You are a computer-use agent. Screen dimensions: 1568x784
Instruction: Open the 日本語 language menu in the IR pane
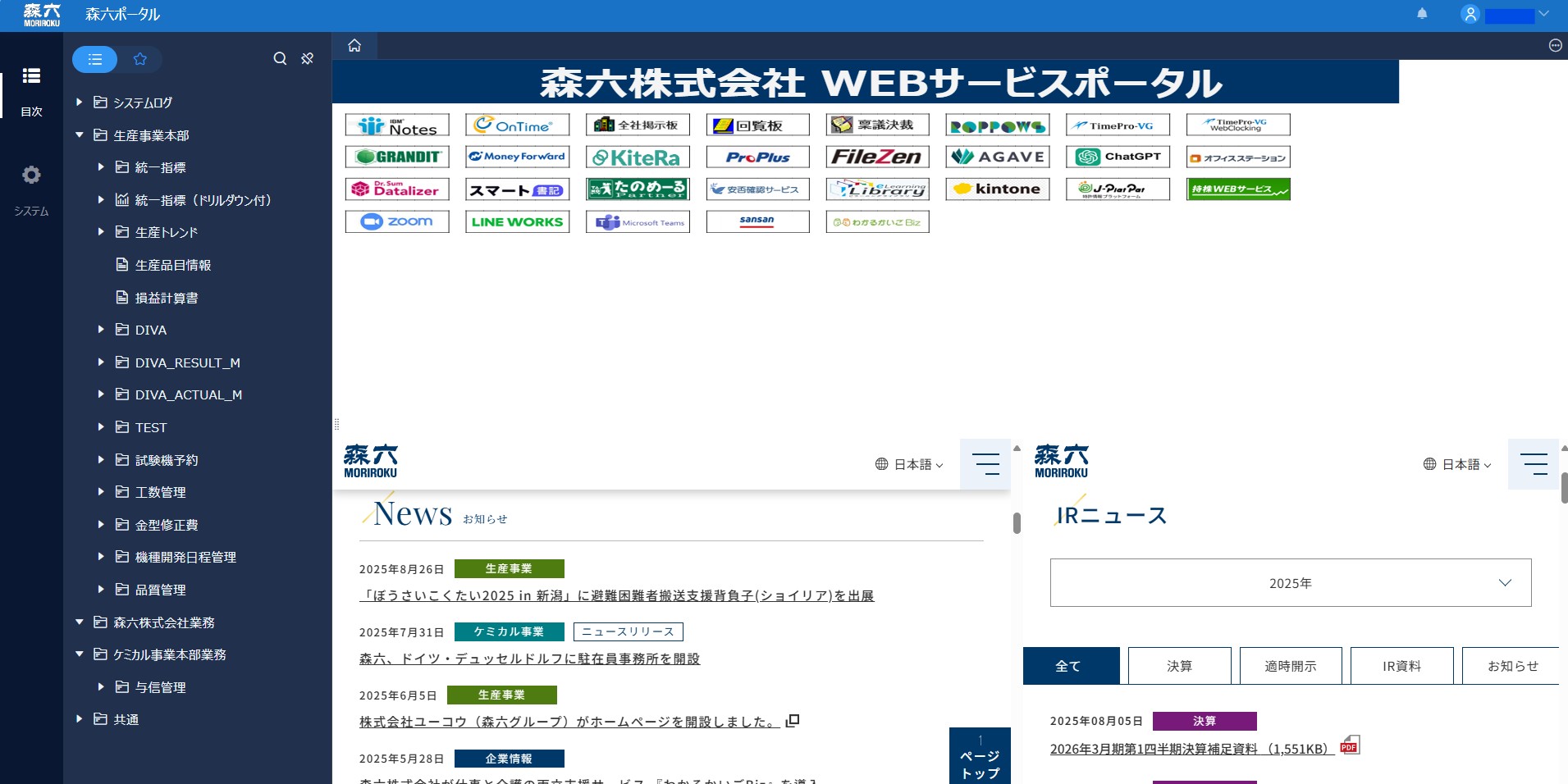1457,464
